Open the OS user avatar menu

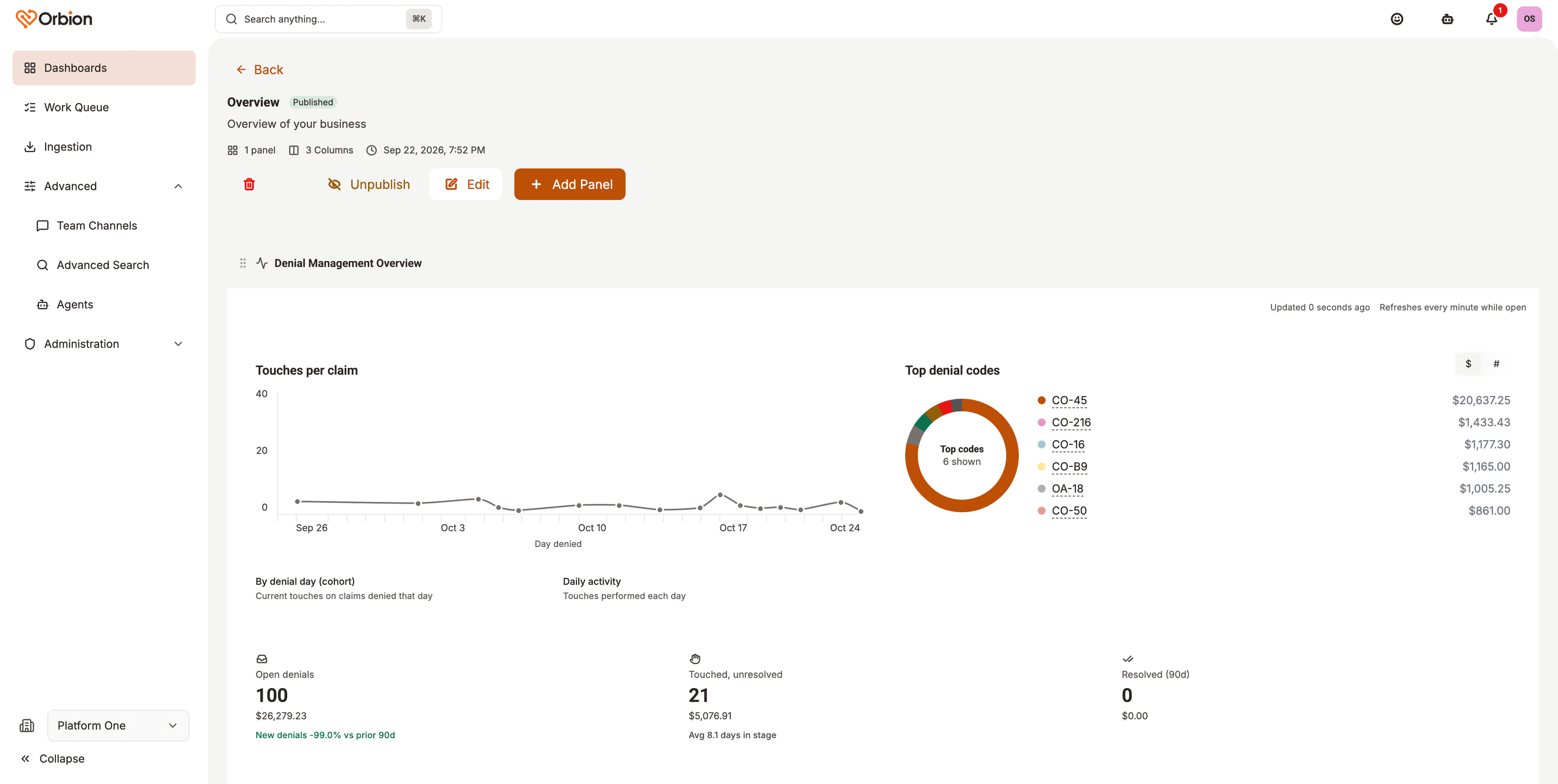tap(1529, 19)
